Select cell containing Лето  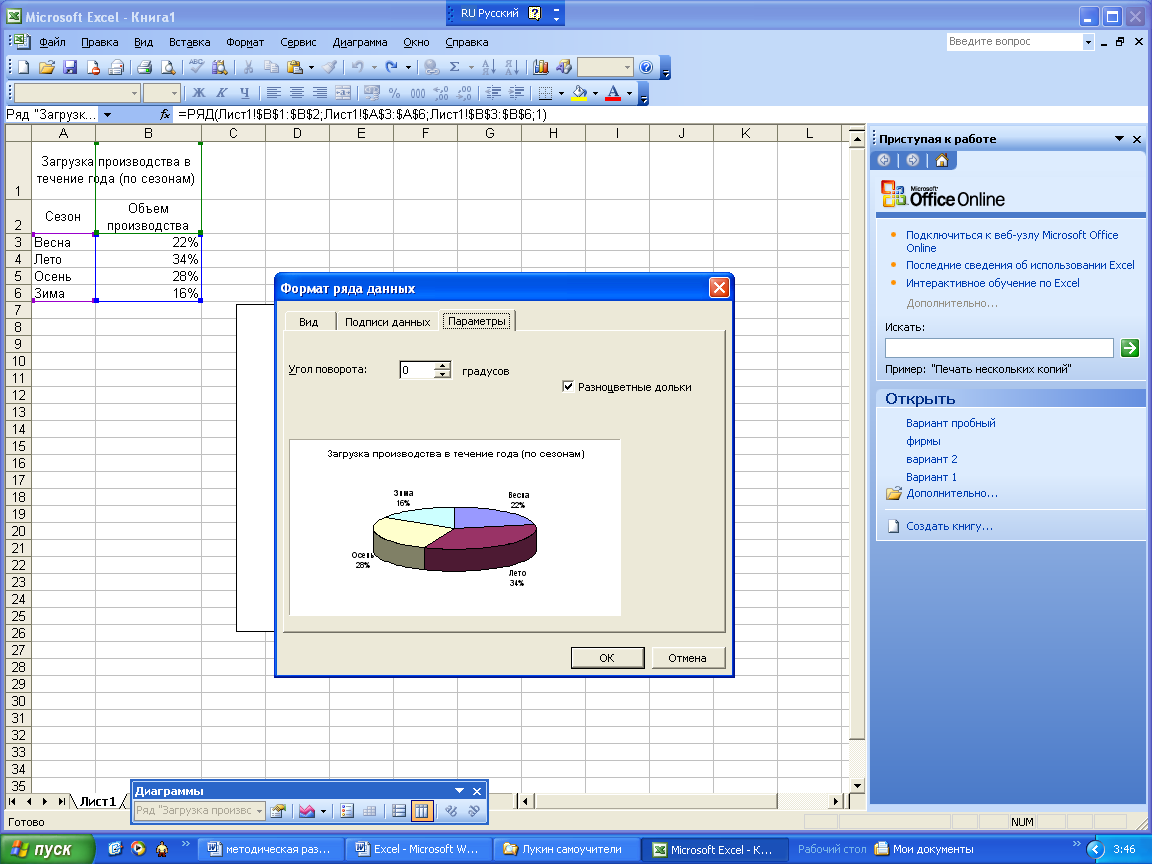(x=63, y=259)
